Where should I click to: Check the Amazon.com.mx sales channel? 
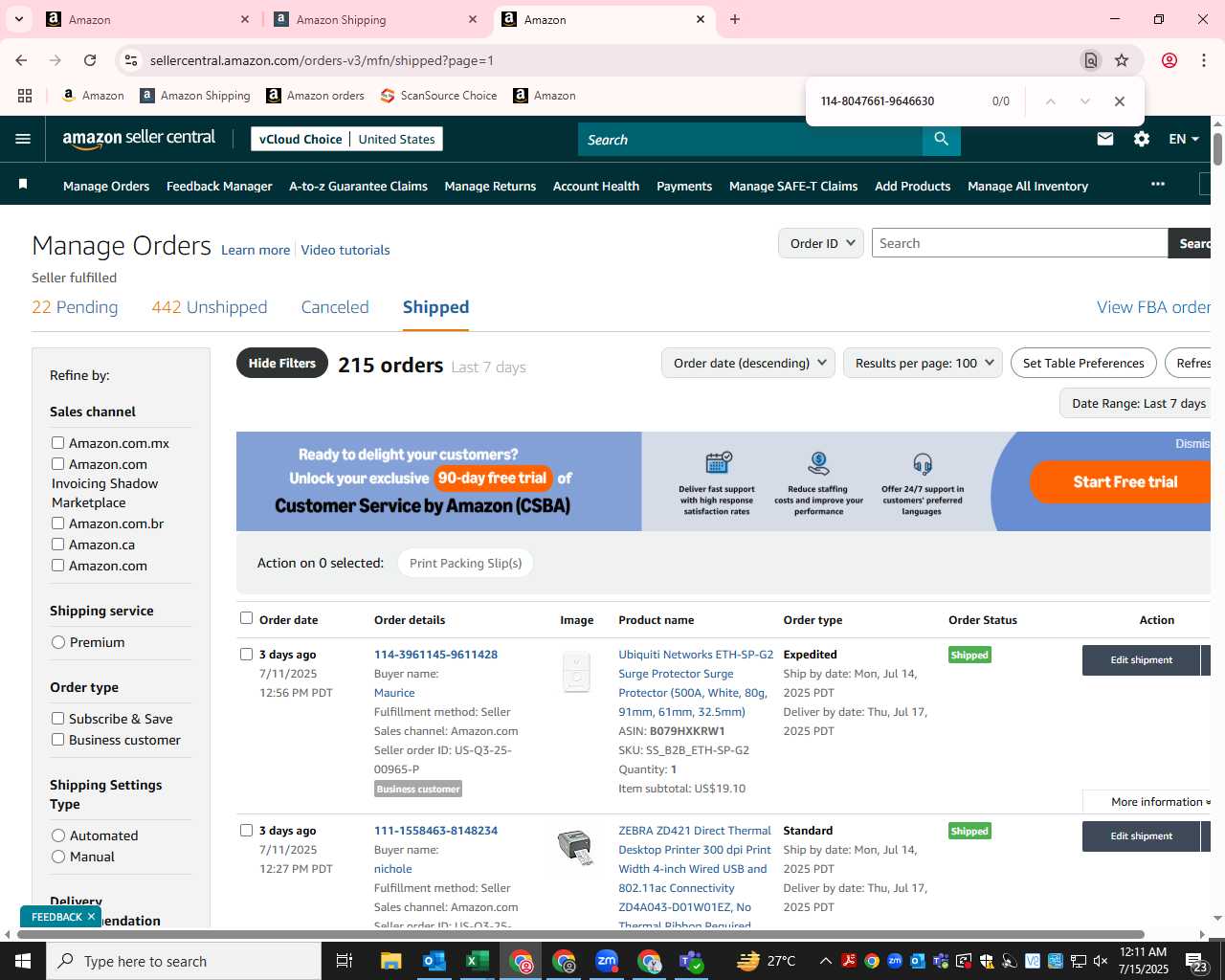pos(58,443)
